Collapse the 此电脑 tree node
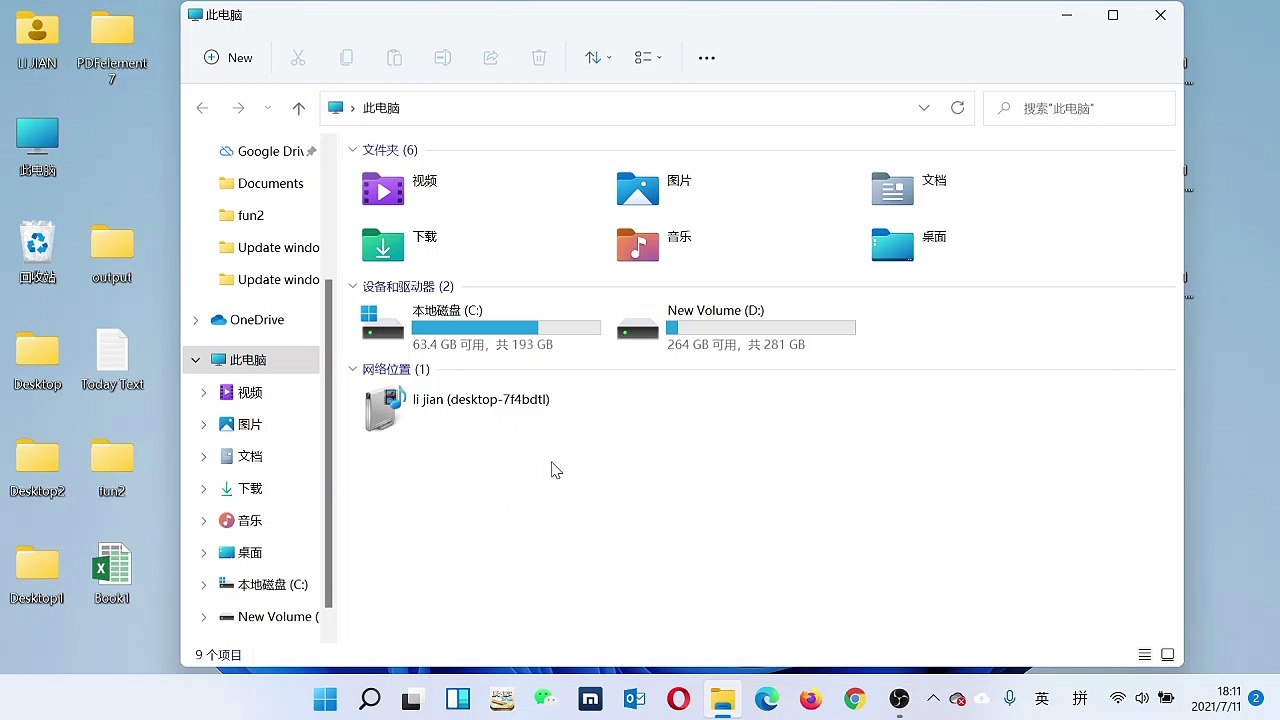Image resolution: width=1280 pixels, height=720 pixels. pyautogui.click(x=195, y=360)
